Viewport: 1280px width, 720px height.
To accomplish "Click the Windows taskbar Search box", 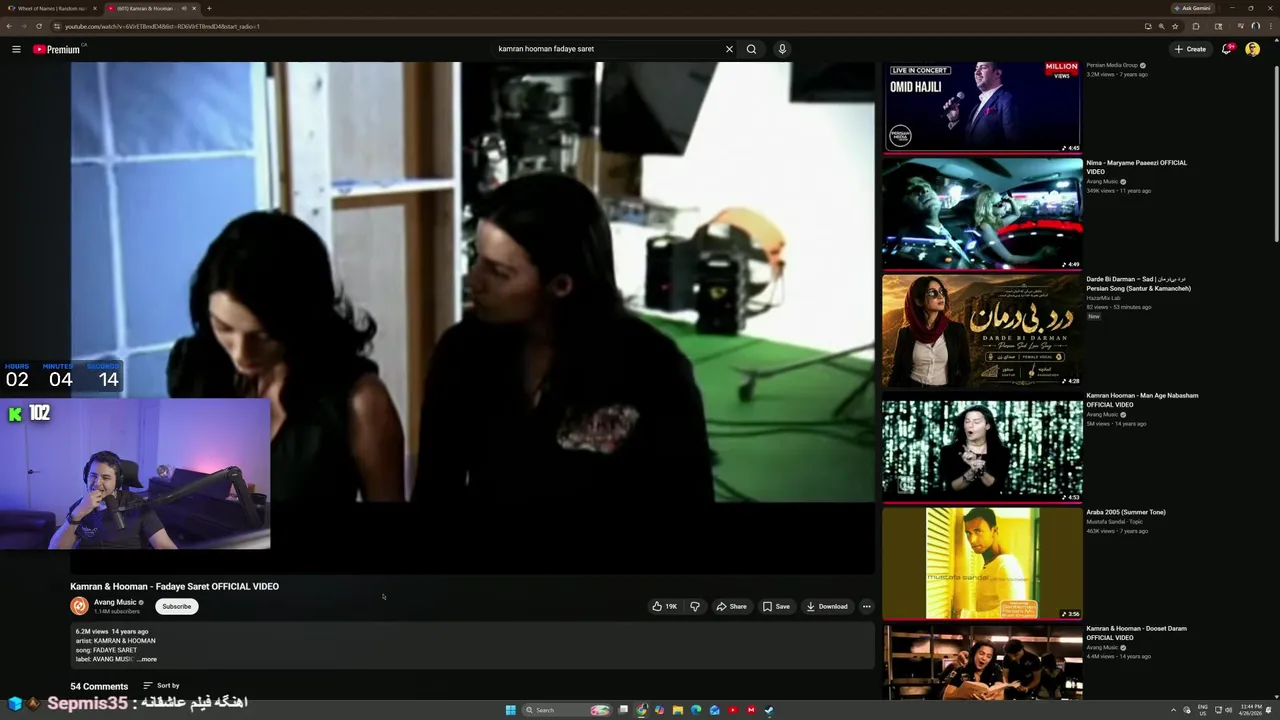I will pos(567,710).
